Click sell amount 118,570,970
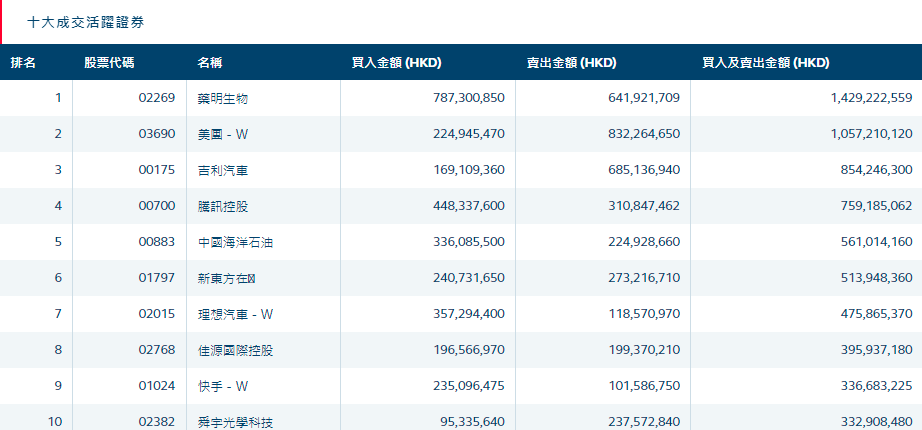 [644, 314]
